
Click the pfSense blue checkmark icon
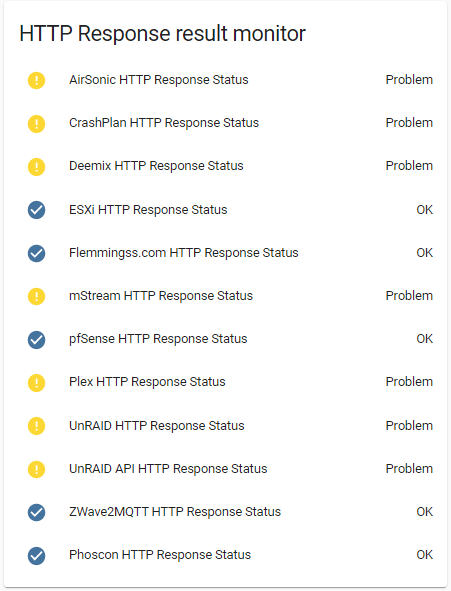pyautogui.click(x=37, y=339)
